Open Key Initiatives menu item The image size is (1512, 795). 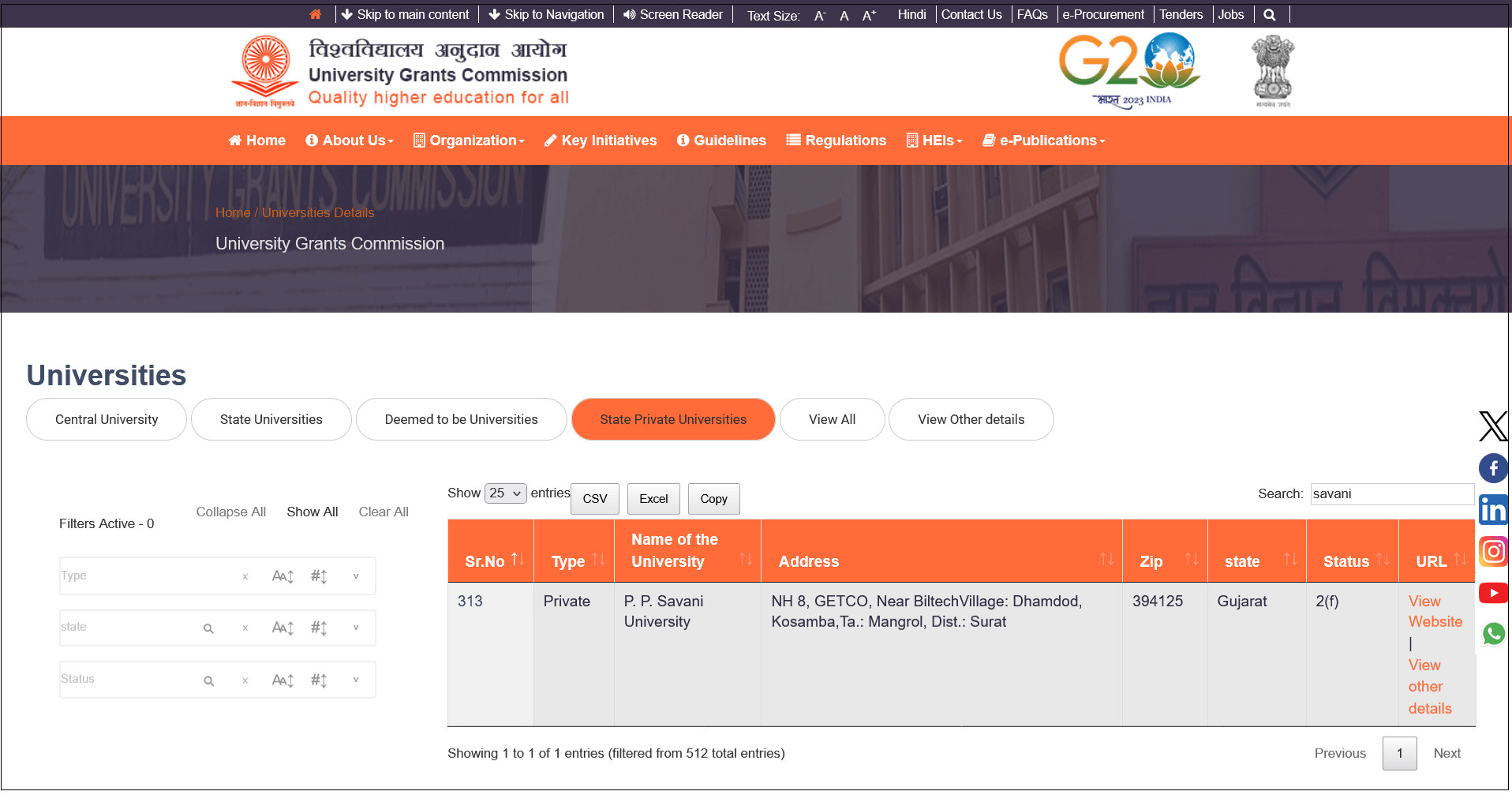(x=601, y=141)
